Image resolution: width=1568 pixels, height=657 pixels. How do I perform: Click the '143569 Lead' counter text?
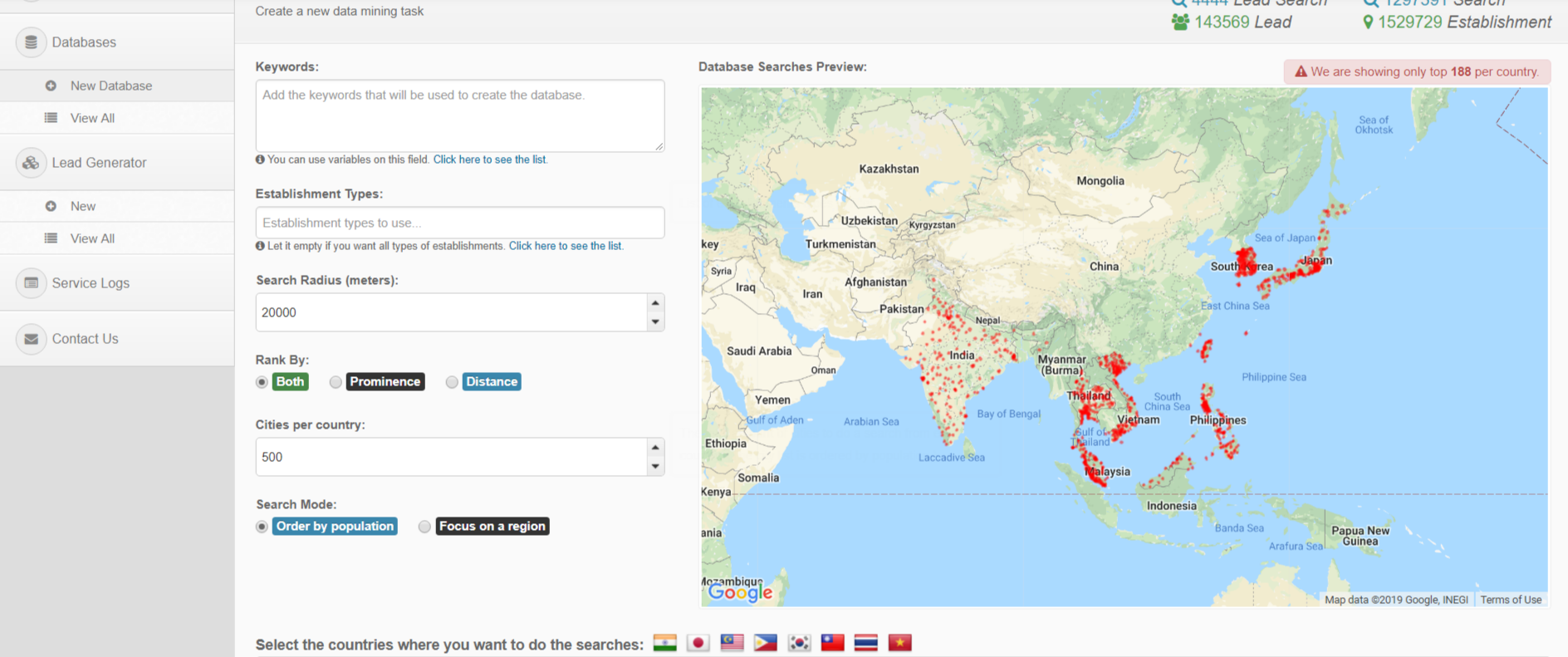pyautogui.click(x=1242, y=22)
